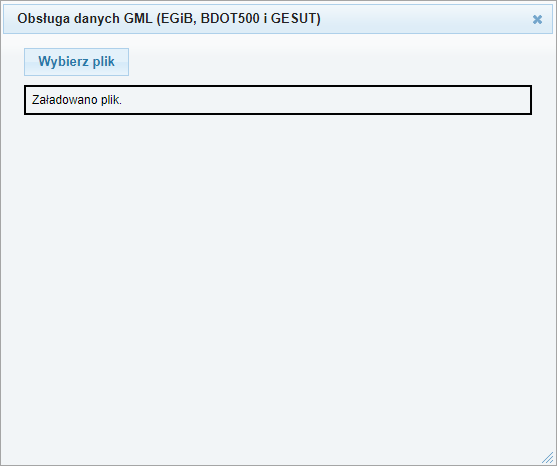Click the X icon in the header

click(537, 20)
